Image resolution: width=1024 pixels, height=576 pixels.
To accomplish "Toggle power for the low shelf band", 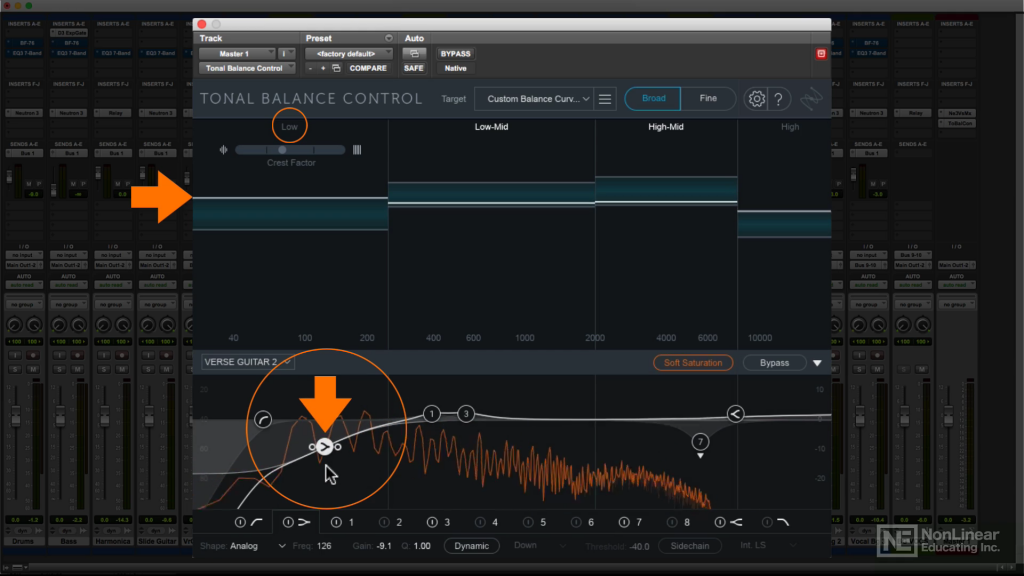I will coord(288,522).
